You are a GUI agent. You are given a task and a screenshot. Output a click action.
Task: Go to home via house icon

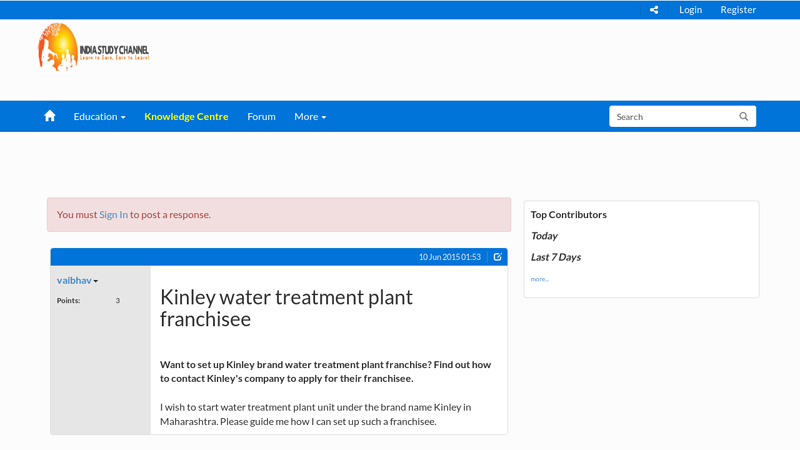coord(49,116)
